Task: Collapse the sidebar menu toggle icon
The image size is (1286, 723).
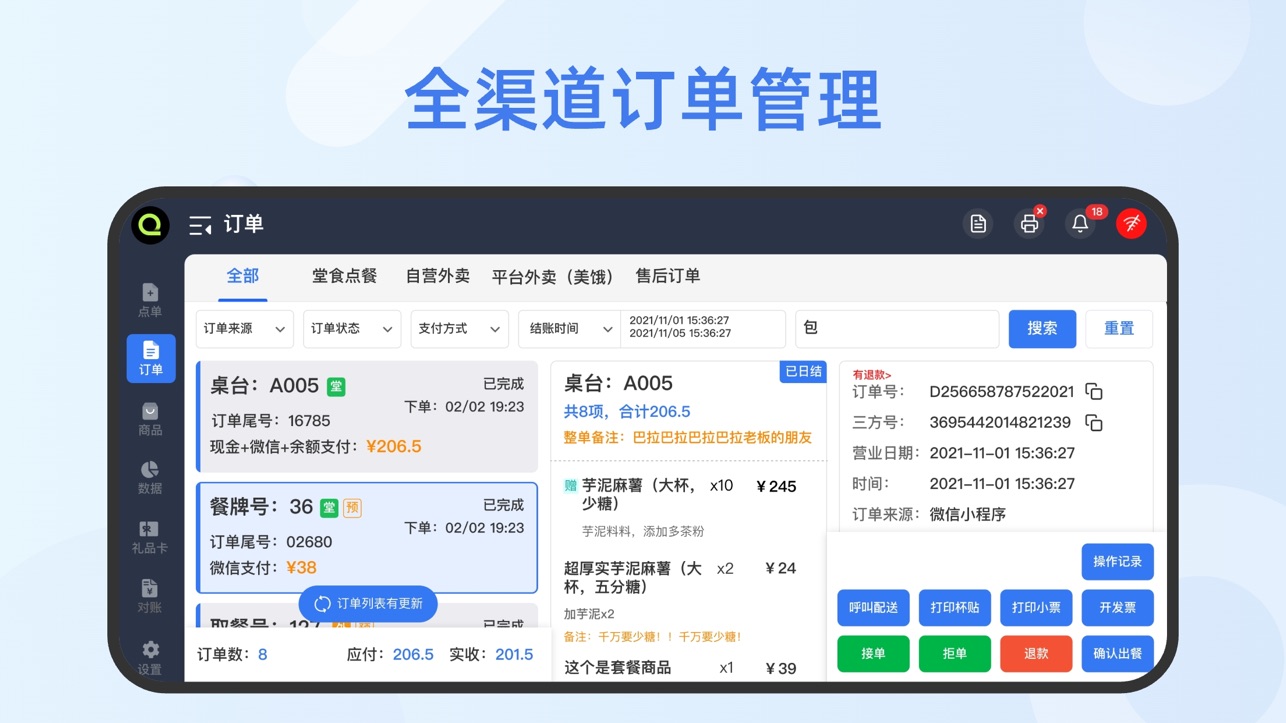Action: (200, 225)
